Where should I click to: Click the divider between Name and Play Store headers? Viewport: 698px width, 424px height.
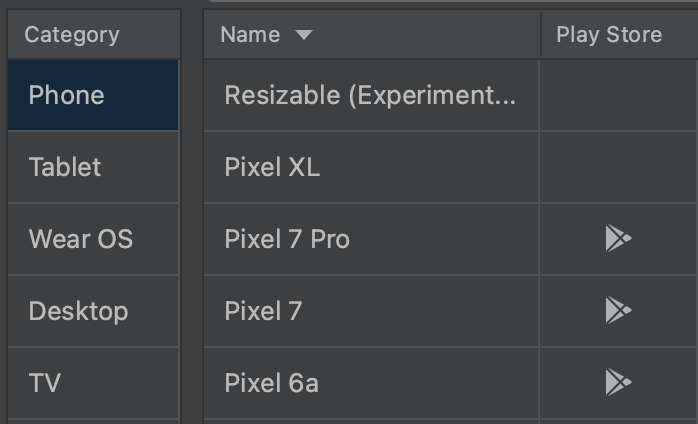[540, 35]
